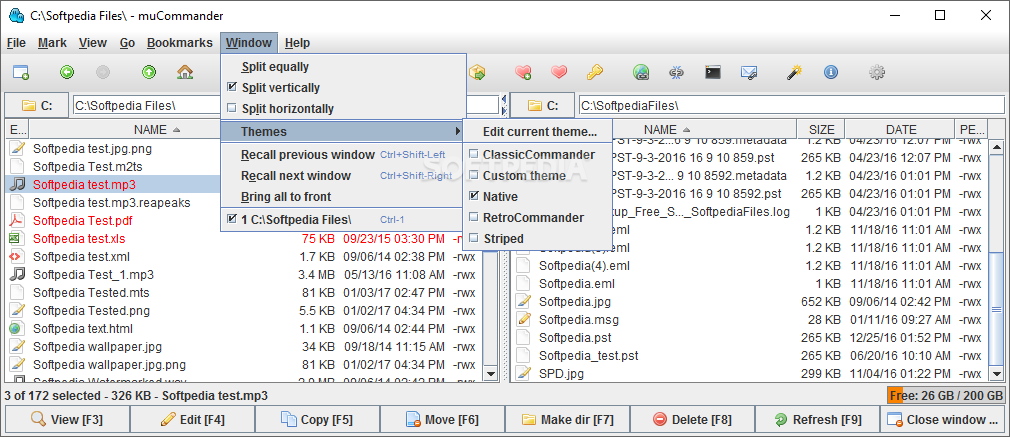This screenshot has height=437, width=1010.
Task: Click the PDF icon of Softpedia Test.pdf
Action: 17,220
